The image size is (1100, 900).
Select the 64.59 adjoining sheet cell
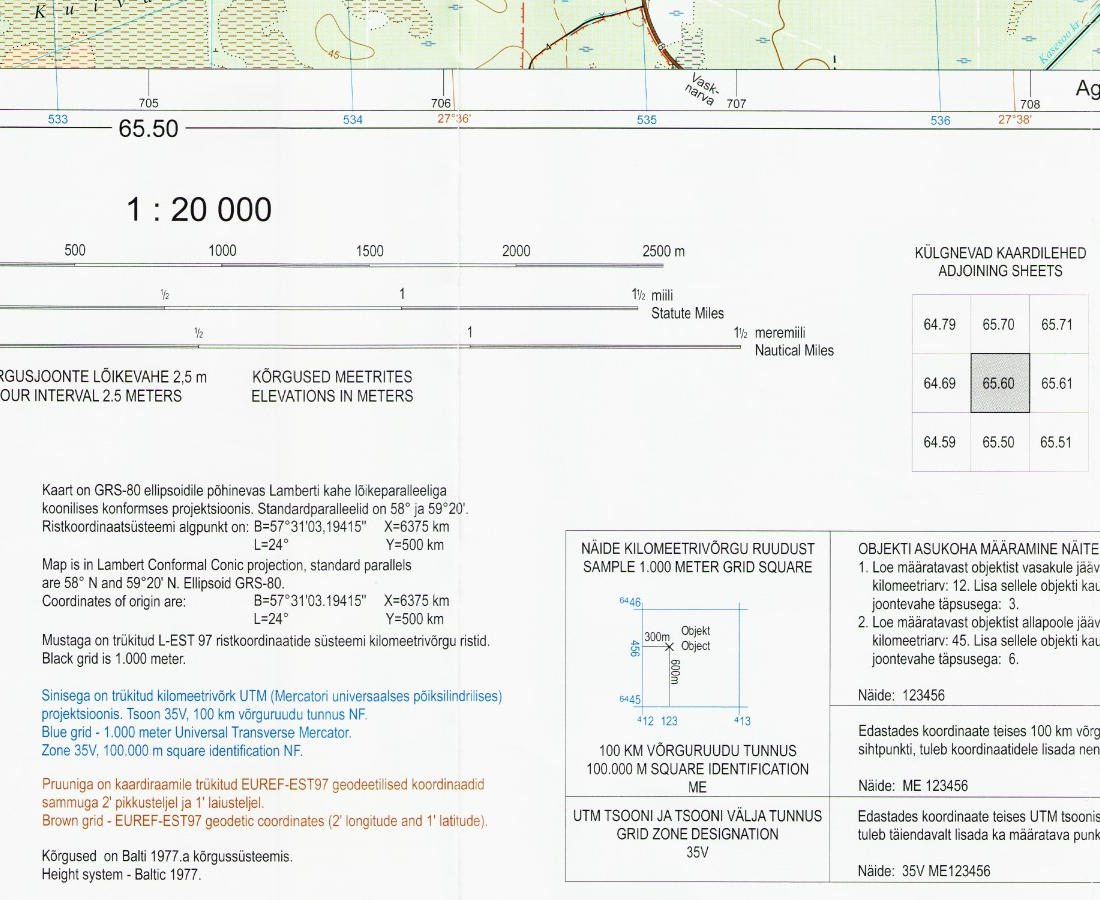point(940,442)
